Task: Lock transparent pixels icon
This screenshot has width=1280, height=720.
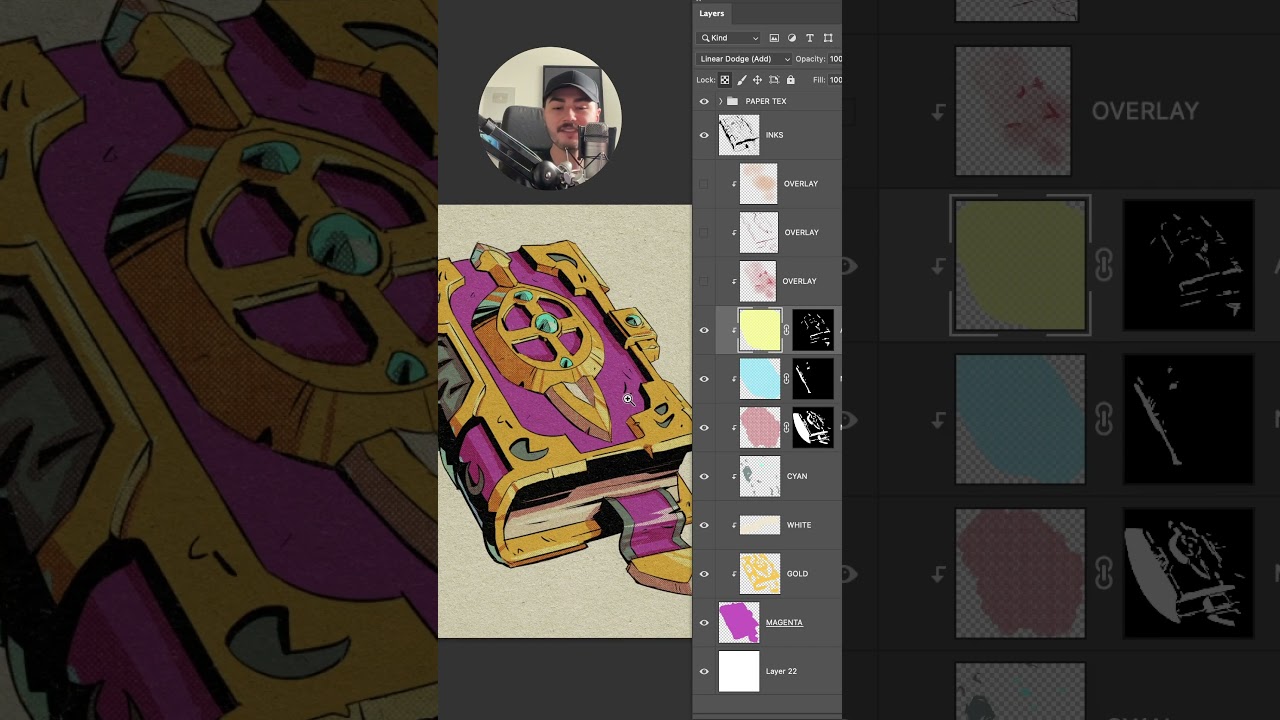Action: click(x=725, y=80)
